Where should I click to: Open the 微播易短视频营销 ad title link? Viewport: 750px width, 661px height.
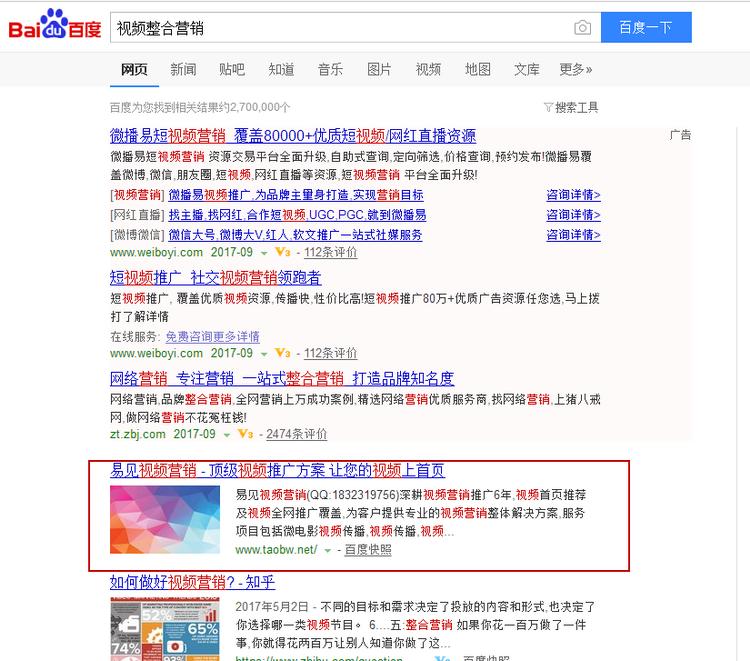pyautogui.click(x=293, y=136)
